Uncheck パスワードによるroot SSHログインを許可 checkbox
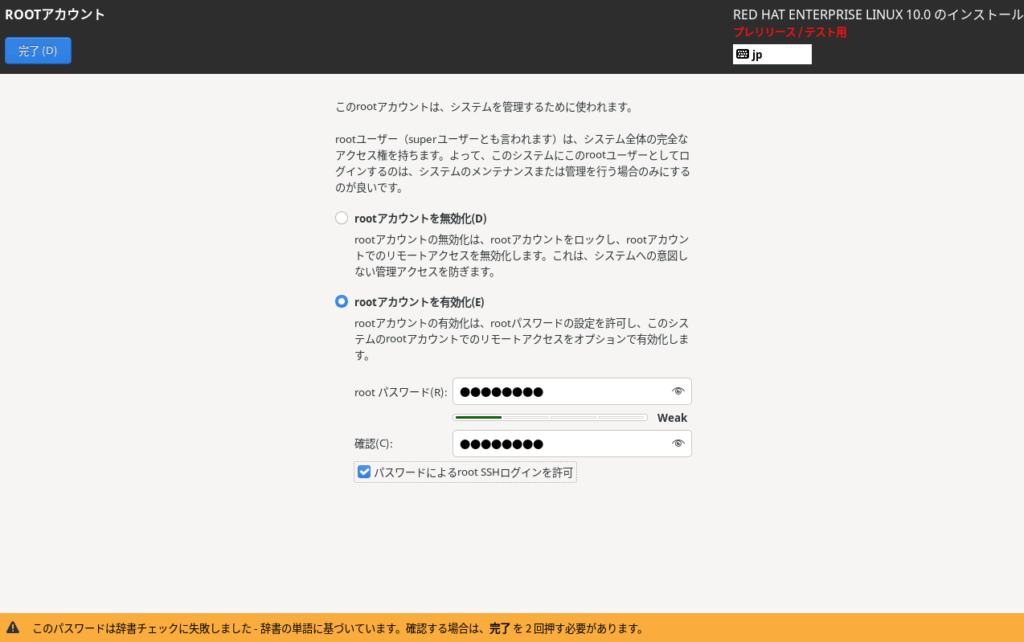The image size is (1024, 642). point(365,472)
